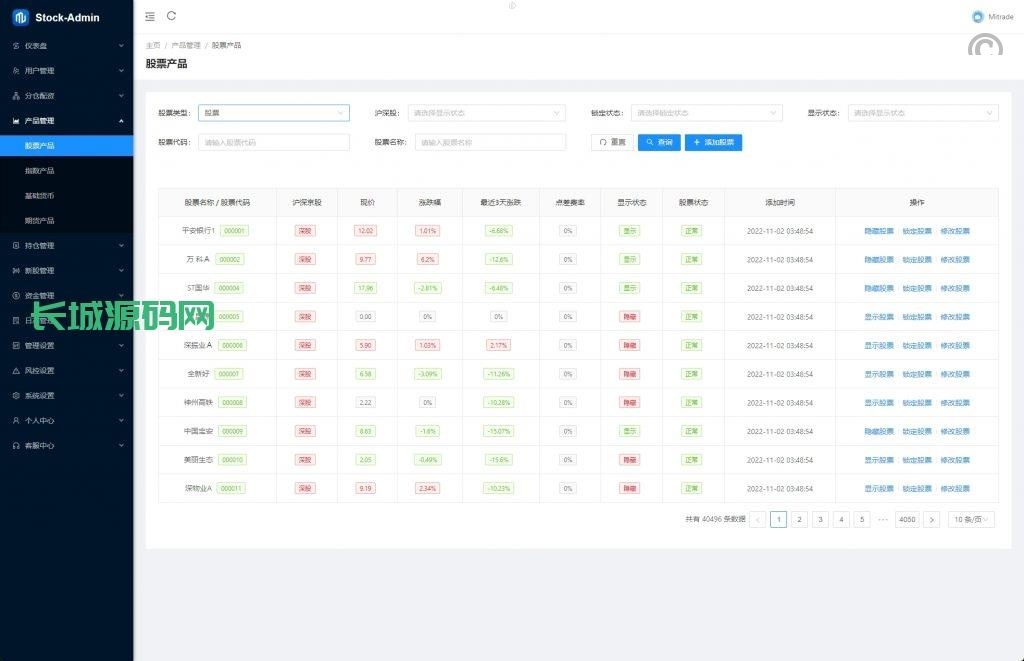
Task: Click the 客服中心 headset icon in sidebar
Action: 15,446
